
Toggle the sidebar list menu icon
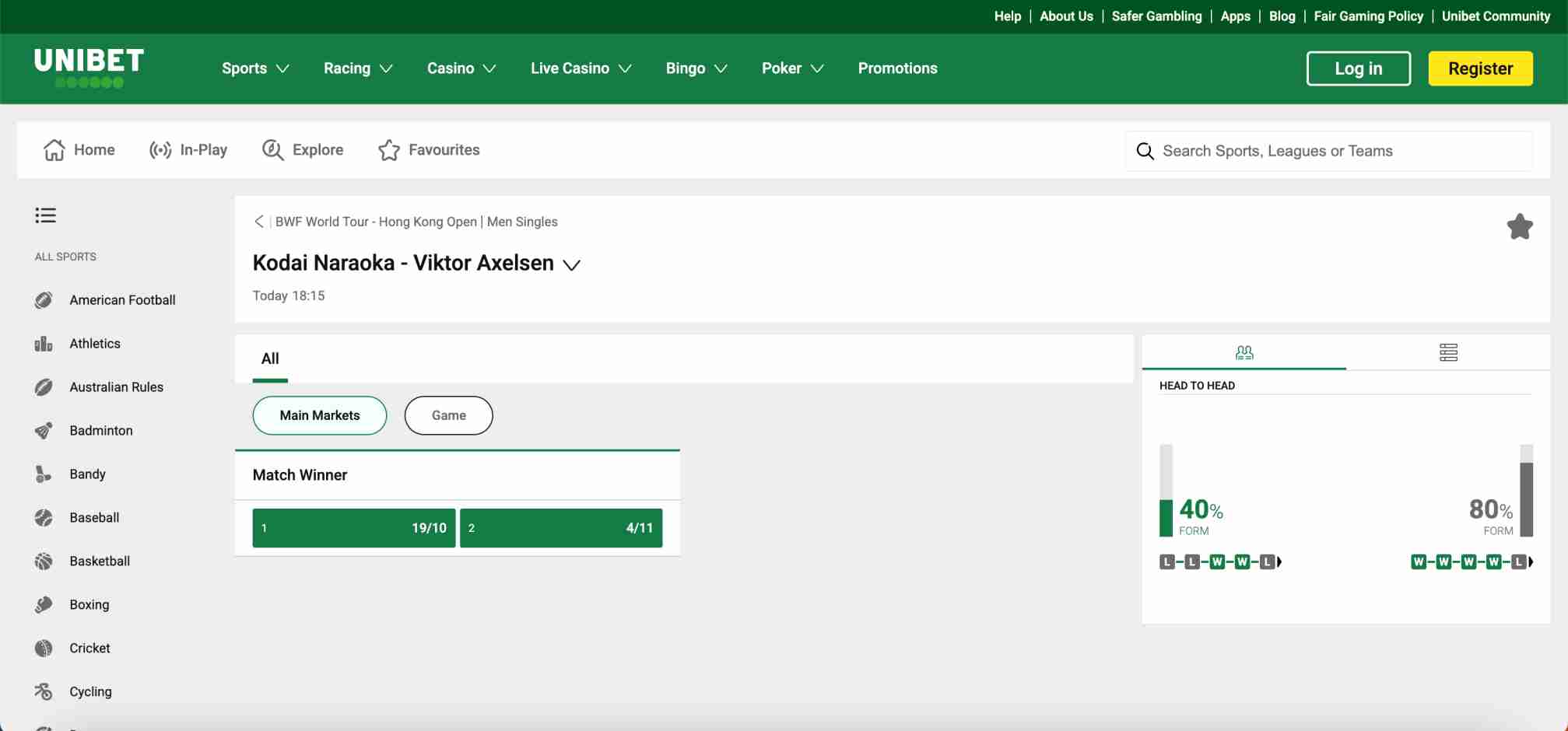45,215
